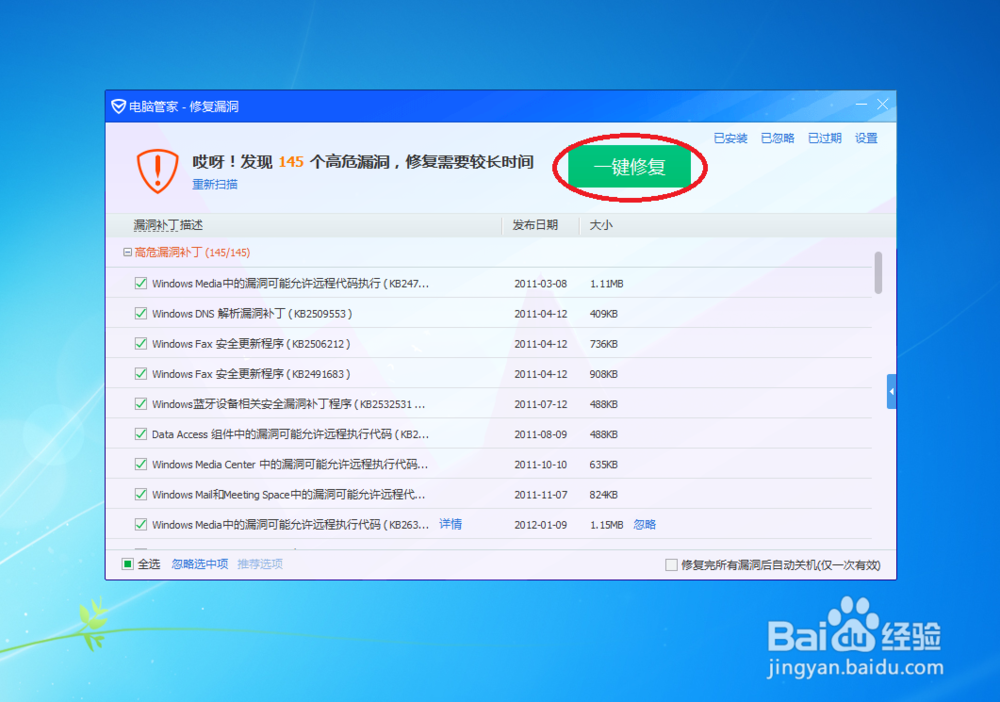Screen dimensions: 1000x702
Task: Click the size value 736KB
Action: click(x=603, y=344)
